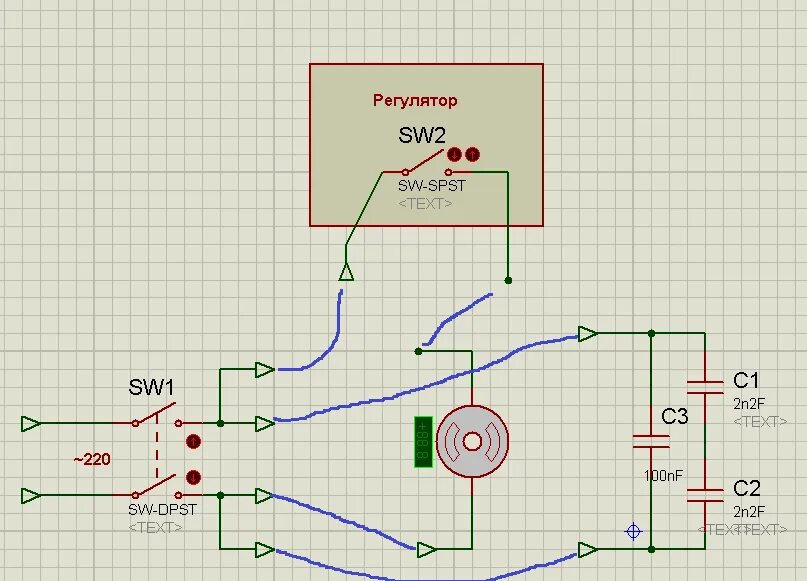
Task: Click the terminal feeding capacitor top rail
Action: click(x=588, y=333)
